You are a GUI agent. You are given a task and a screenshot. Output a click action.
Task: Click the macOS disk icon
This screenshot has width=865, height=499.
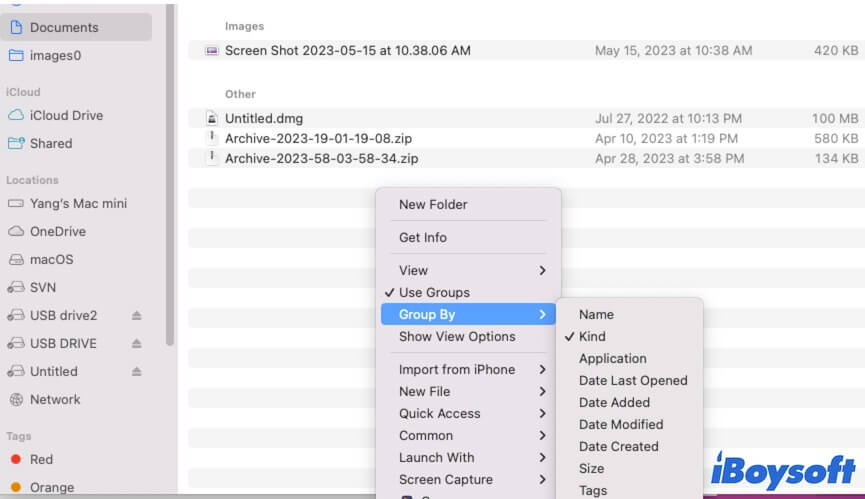[16, 259]
